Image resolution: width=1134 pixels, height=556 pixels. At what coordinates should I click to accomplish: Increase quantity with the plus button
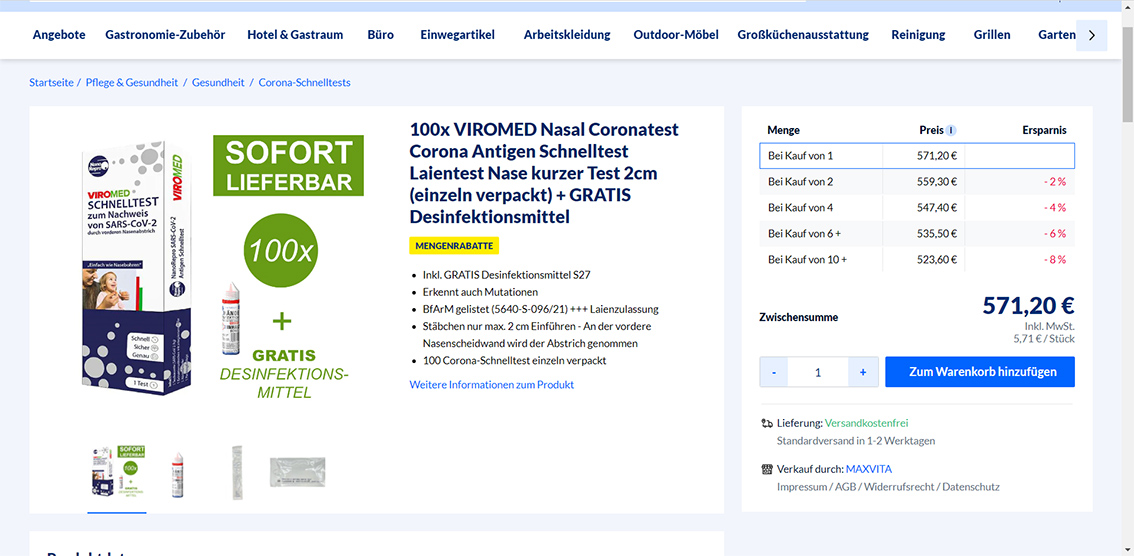863,372
